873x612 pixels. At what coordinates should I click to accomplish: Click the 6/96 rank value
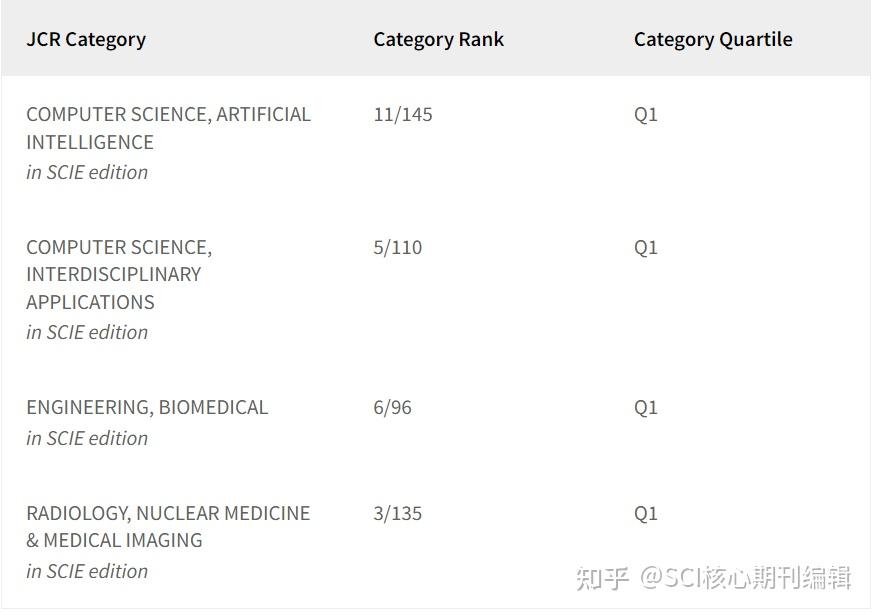click(x=392, y=407)
